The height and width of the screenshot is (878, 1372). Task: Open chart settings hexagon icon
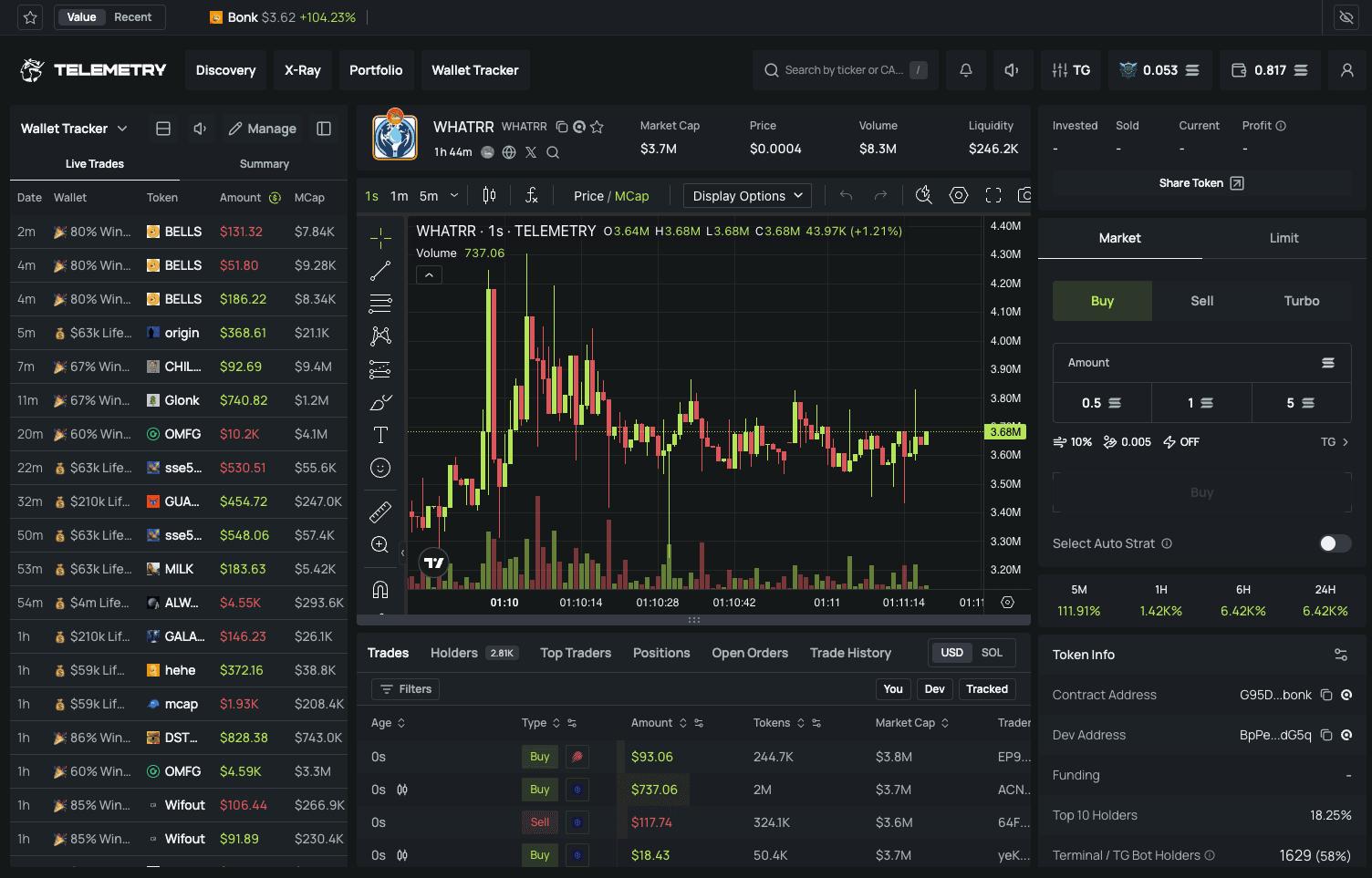point(959,195)
